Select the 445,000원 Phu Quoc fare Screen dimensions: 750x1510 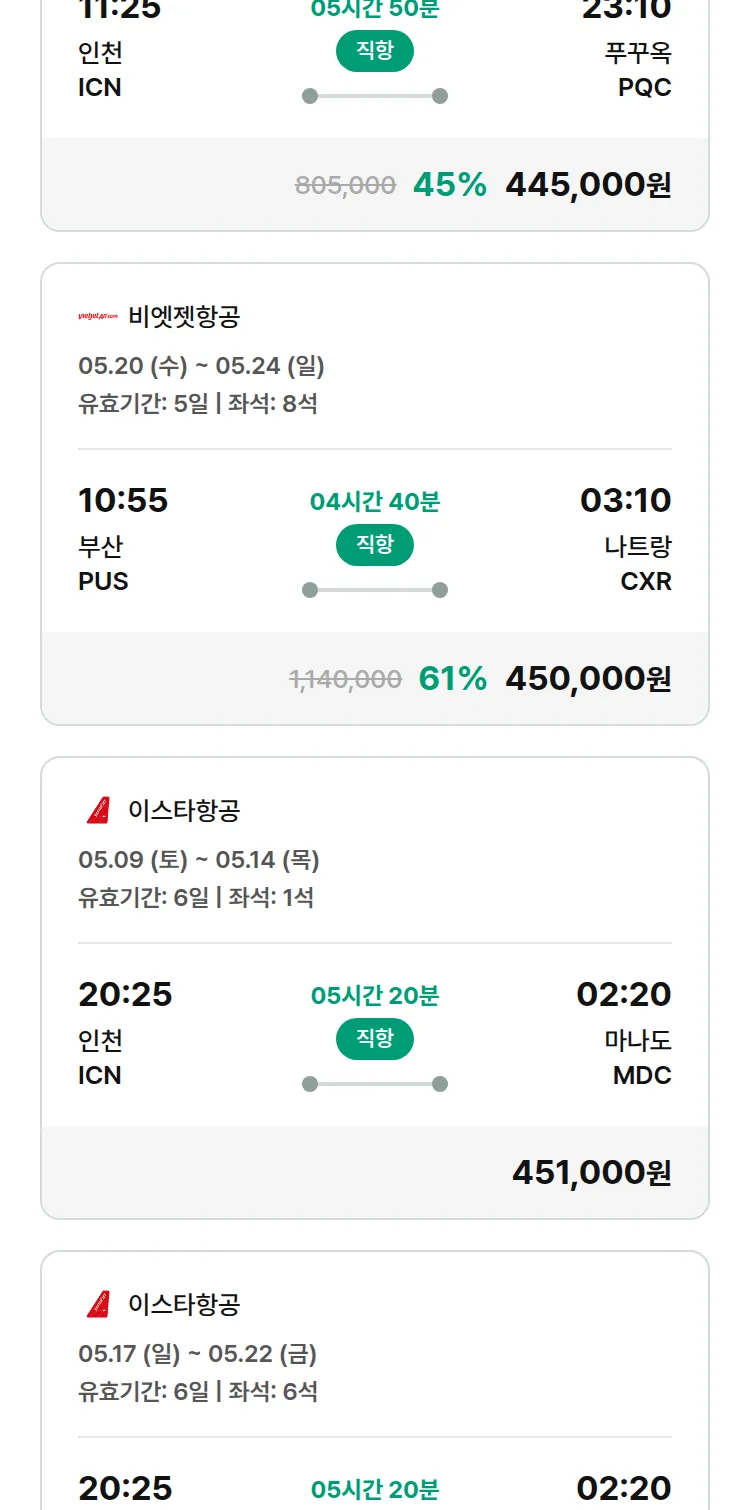click(588, 185)
